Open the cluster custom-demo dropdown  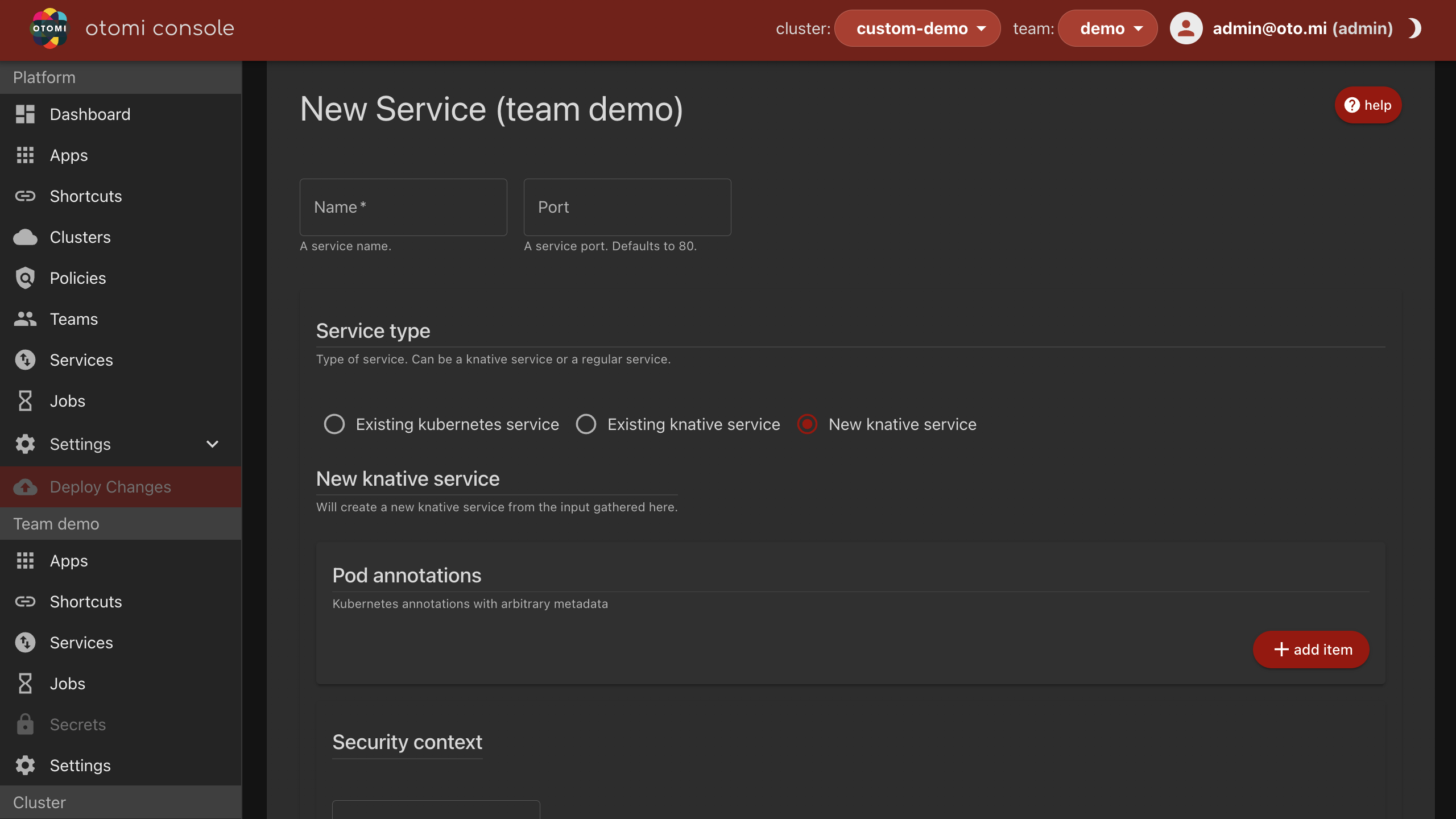(917, 28)
